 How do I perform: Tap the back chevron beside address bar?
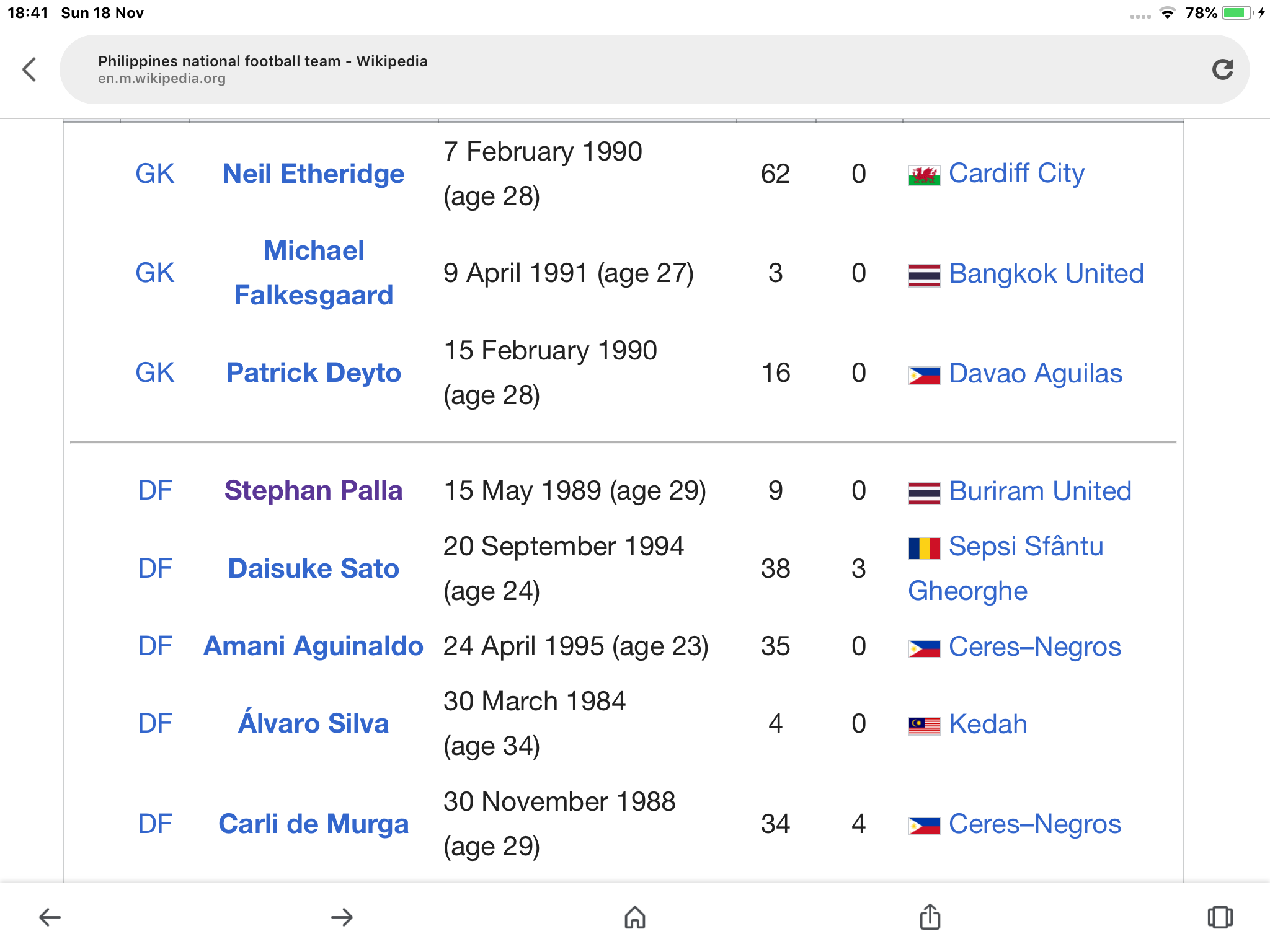(x=29, y=69)
